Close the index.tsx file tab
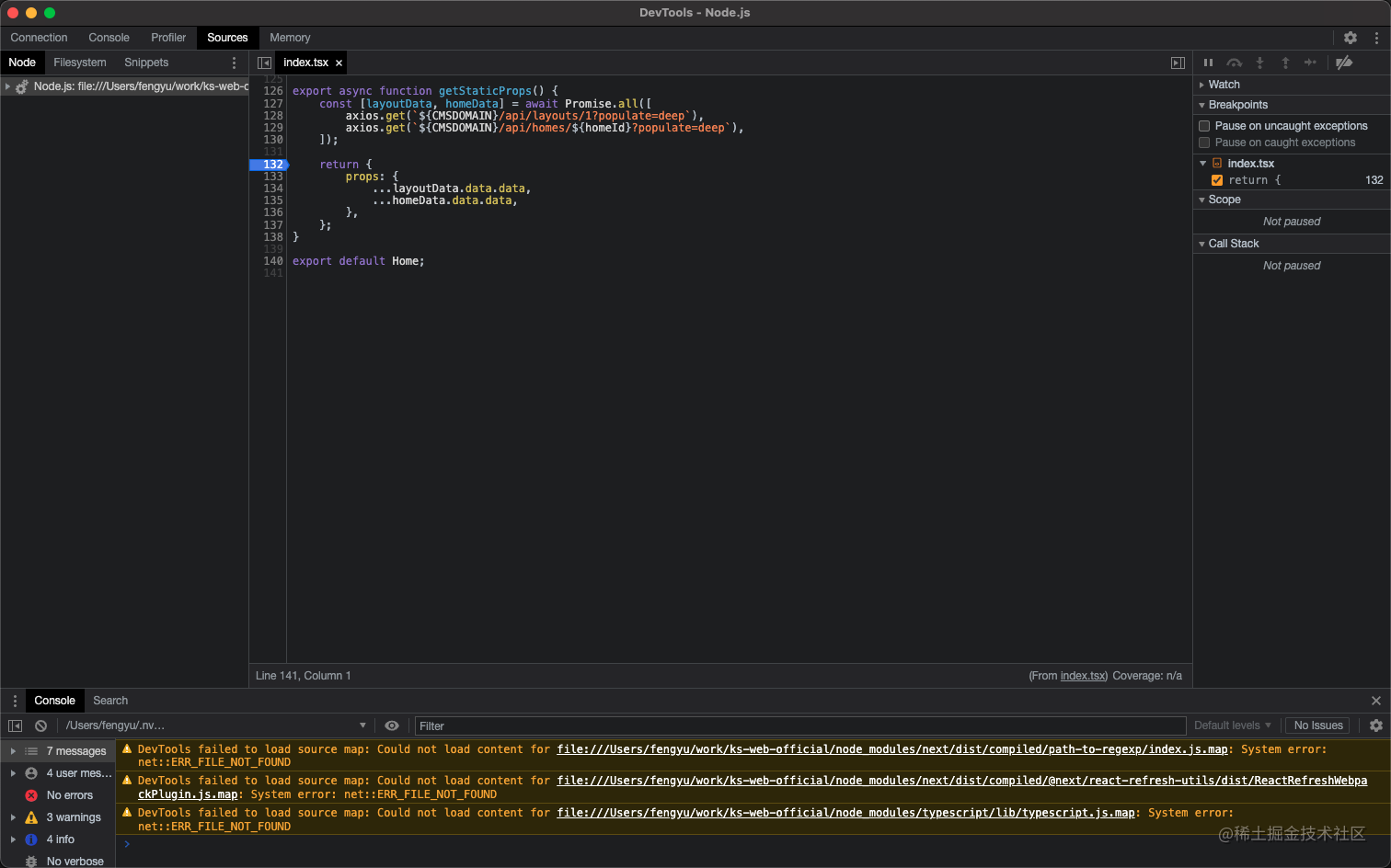Viewport: 1391px width, 868px height. pyautogui.click(x=339, y=63)
